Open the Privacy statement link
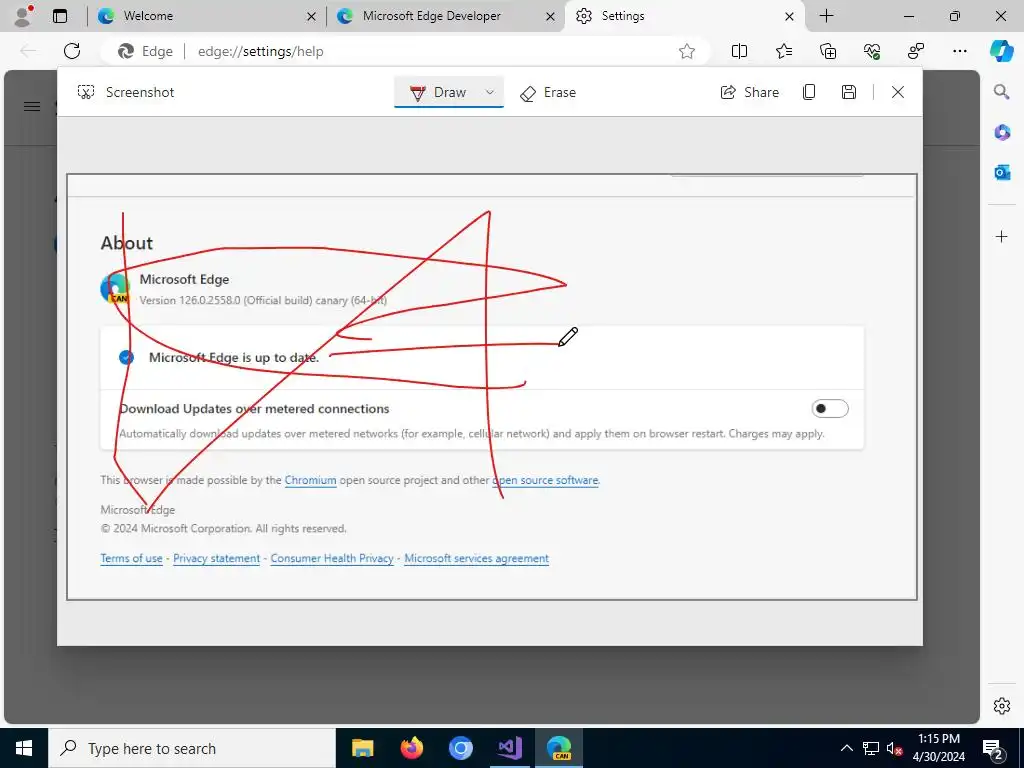1024x768 pixels. (216, 558)
